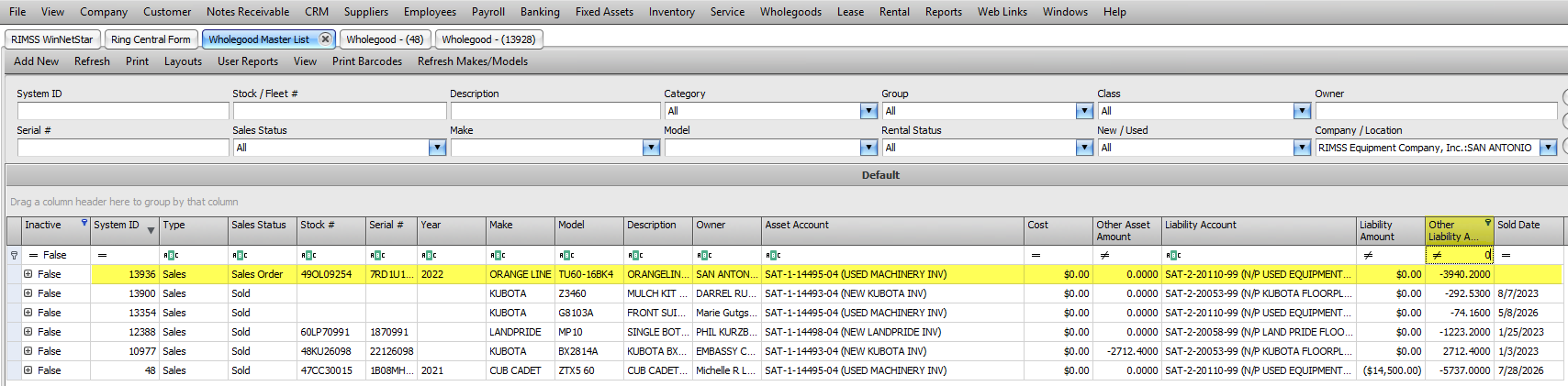Open Layouts in toolbar
Screen dimensions: 1568x386
(183, 61)
